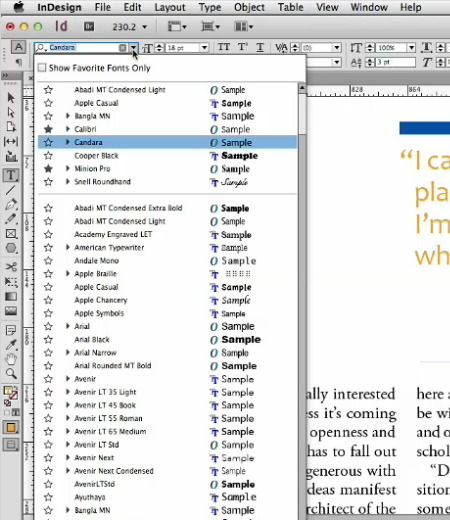Click Paragraph Formatting Controls pilcrow button
The height and width of the screenshot is (520, 450).
click(19, 62)
